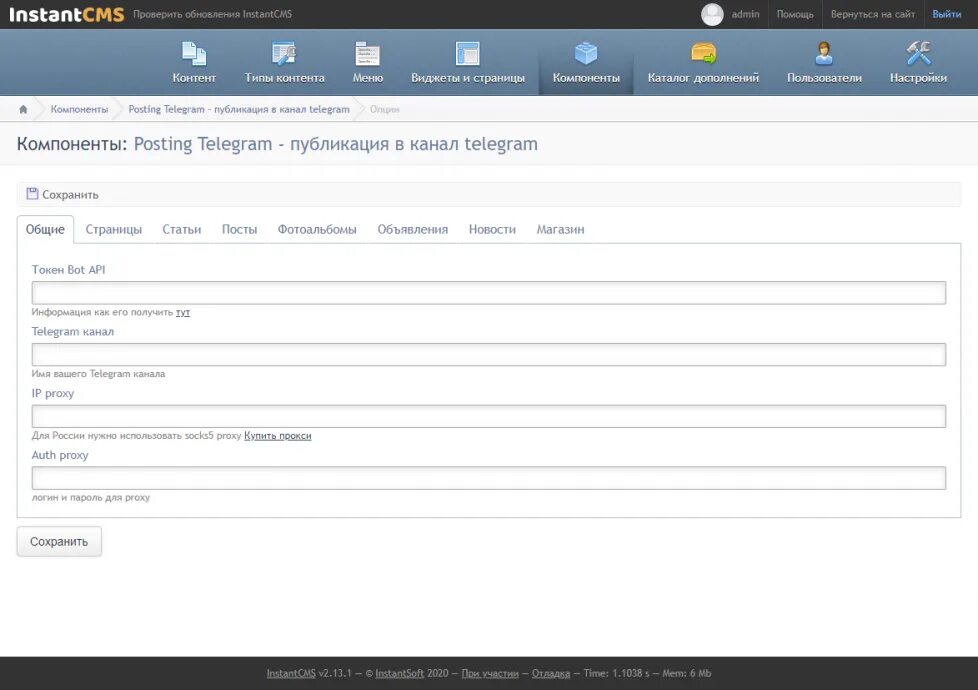The image size is (978, 690).
Task: Go to Виджеты и страницы
Action: point(468,62)
